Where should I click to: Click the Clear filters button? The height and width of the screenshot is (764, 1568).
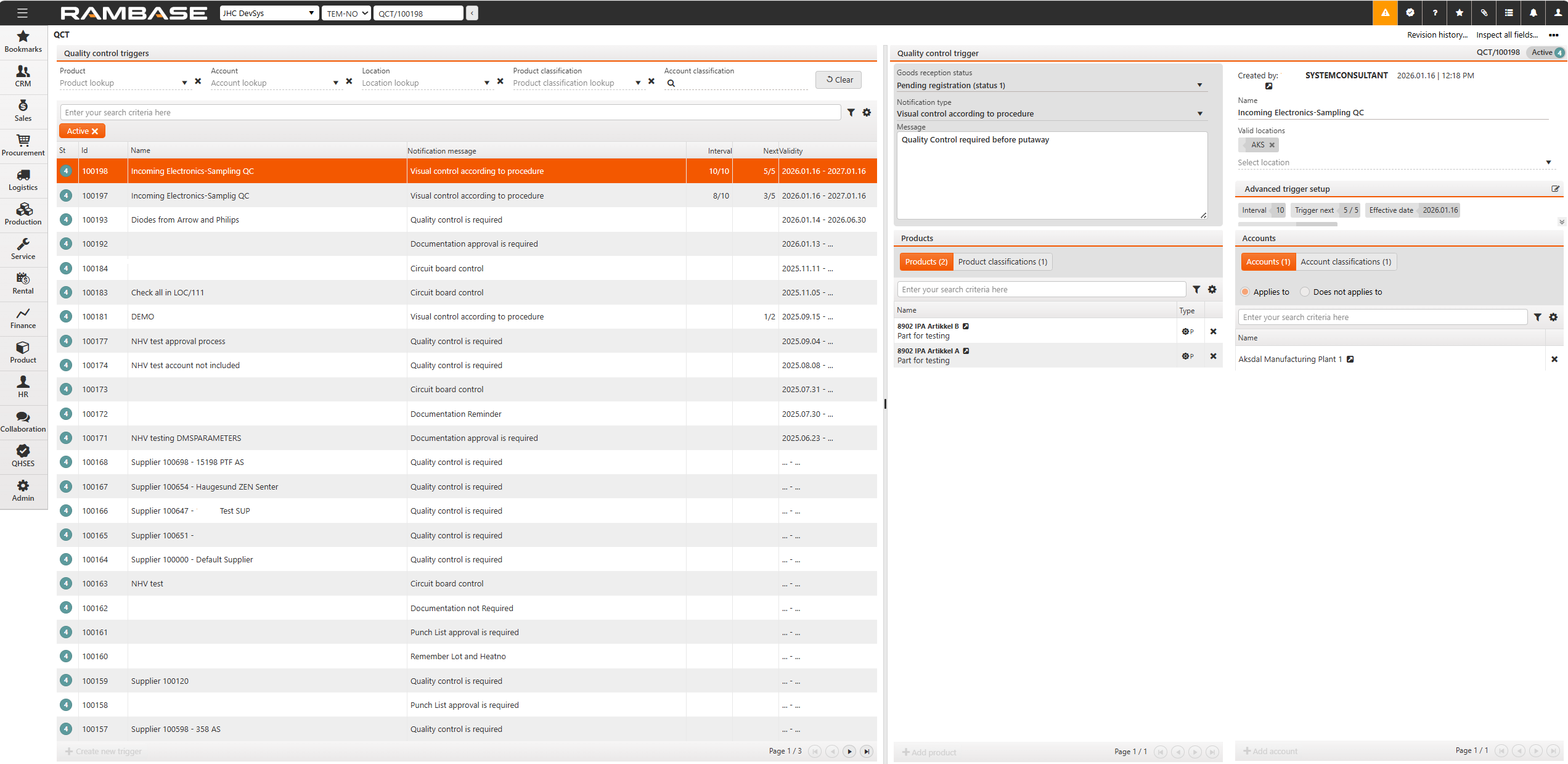(x=838, y=80)
